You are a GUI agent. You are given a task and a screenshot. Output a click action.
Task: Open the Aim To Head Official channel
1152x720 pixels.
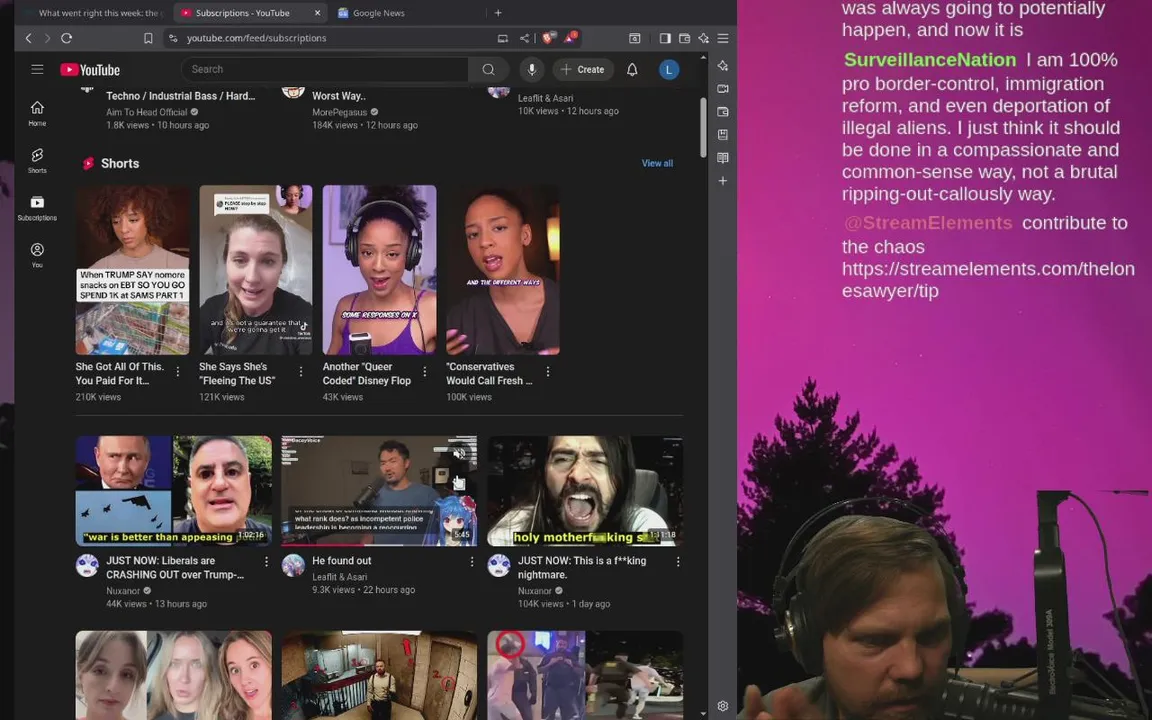pos(146,112)
